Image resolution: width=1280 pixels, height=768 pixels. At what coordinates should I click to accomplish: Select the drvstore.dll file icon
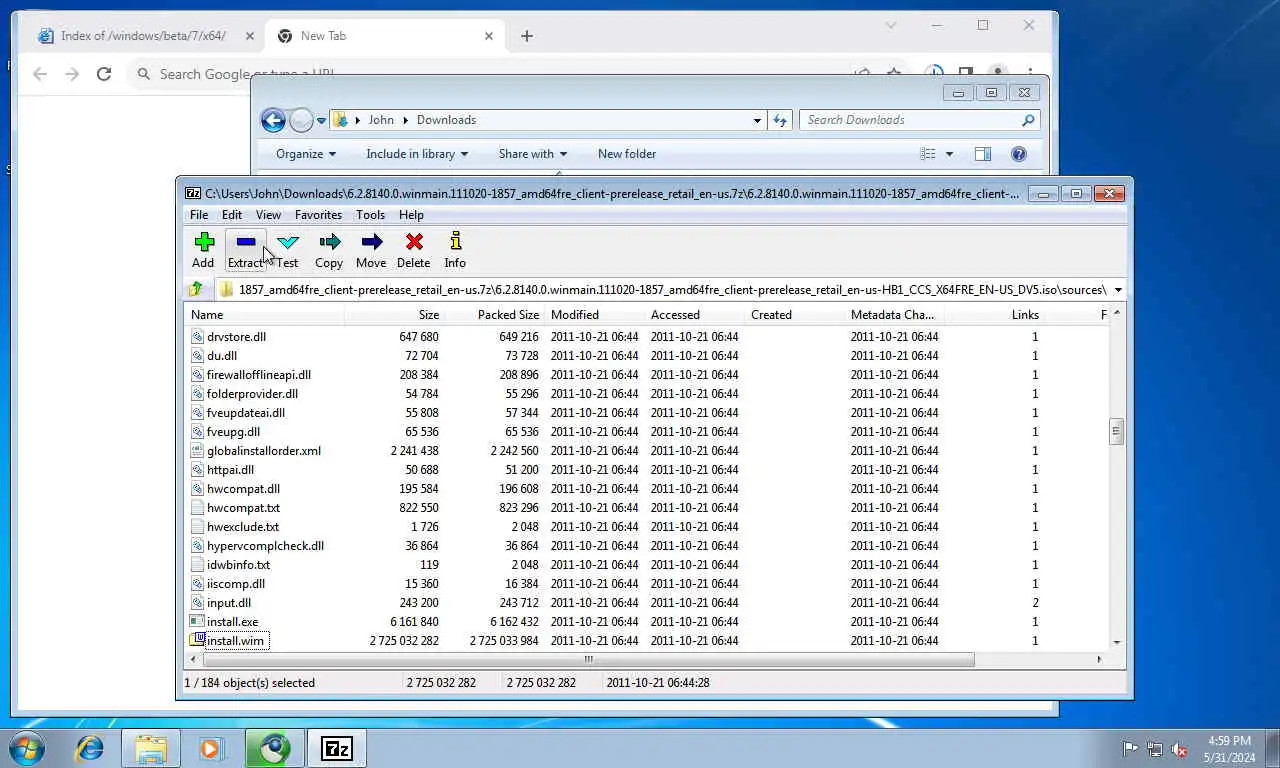point(197,337)
